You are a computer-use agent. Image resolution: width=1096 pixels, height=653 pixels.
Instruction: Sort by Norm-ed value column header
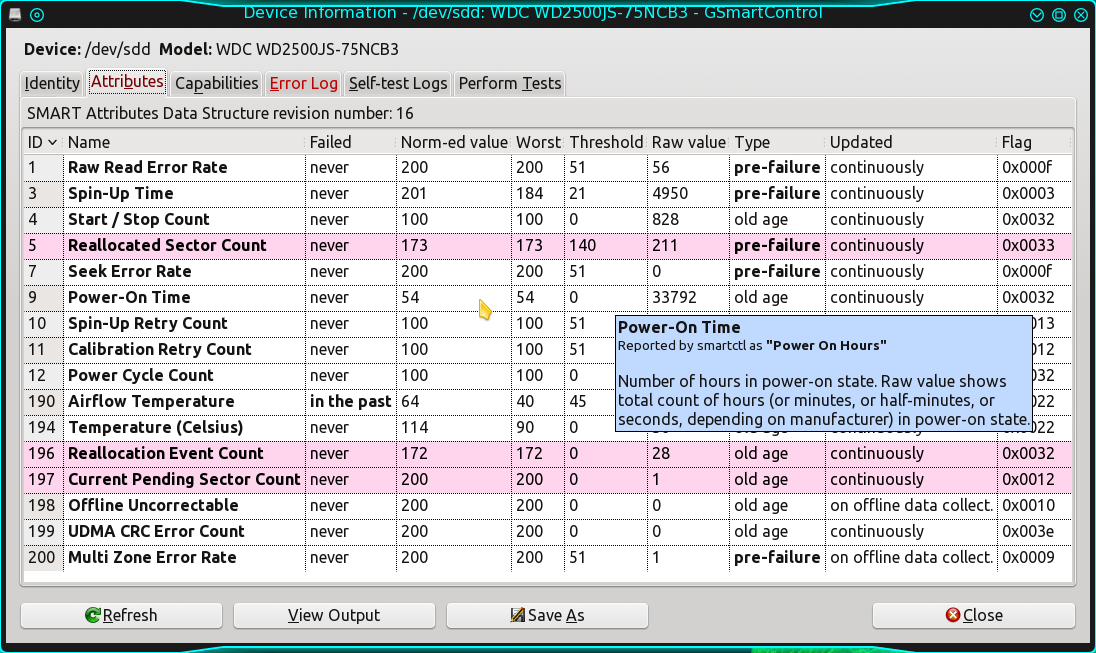(454, 142)
